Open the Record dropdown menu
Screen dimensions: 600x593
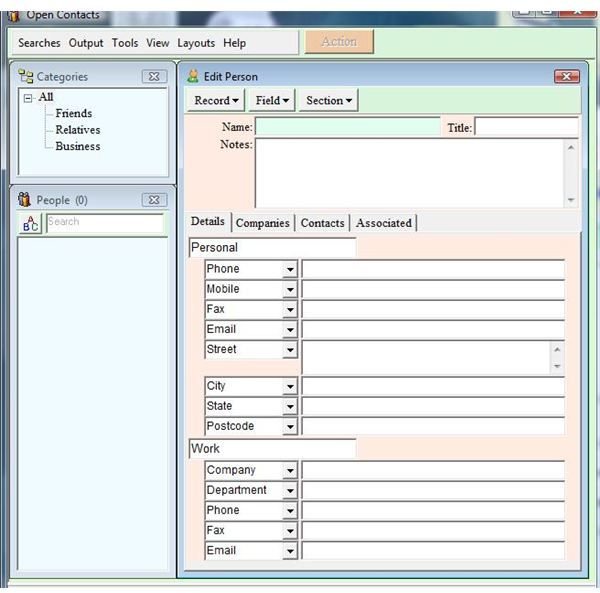point(216,101)
